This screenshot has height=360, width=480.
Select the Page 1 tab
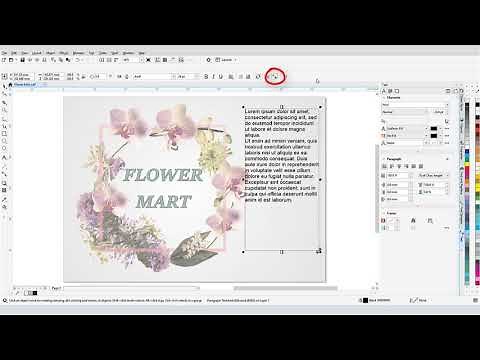56,288
